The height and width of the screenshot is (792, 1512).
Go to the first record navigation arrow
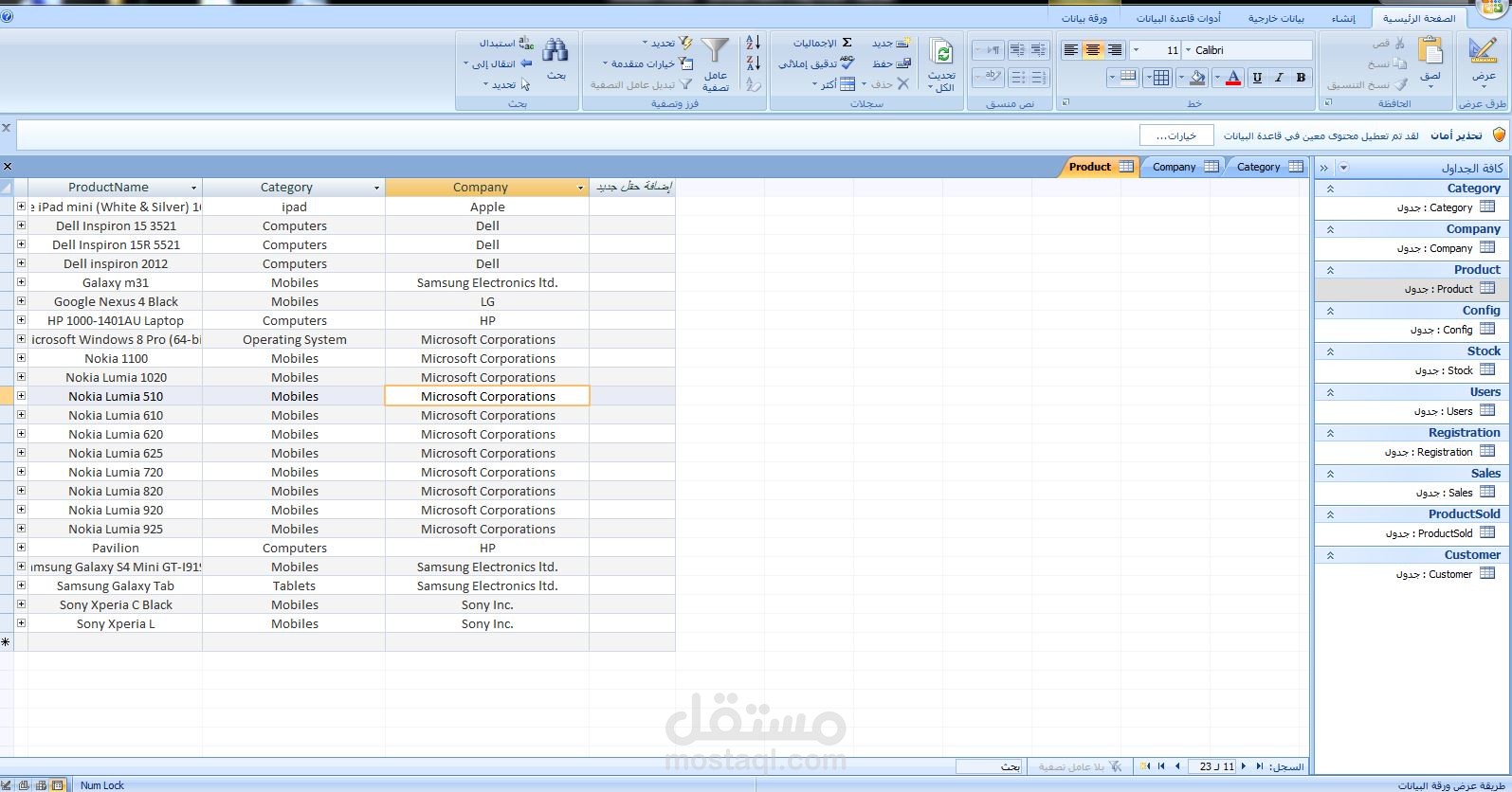1260,766
